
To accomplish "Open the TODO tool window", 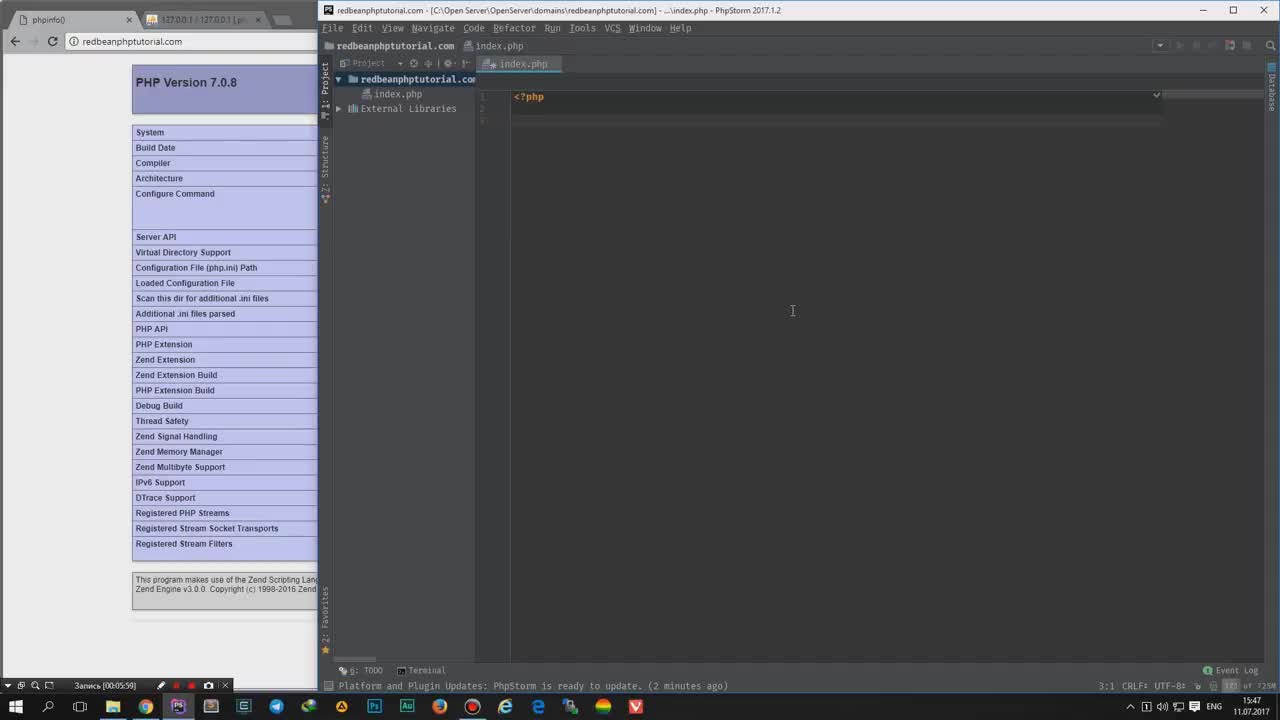I will click(x=361, y=671).
